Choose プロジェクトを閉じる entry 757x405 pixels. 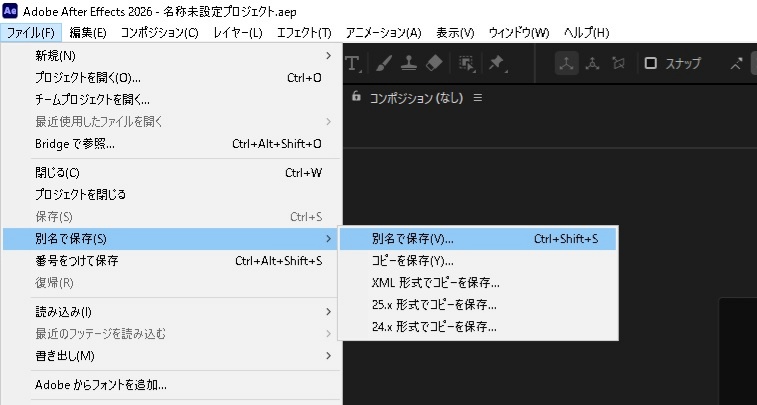tap(171, 195)
